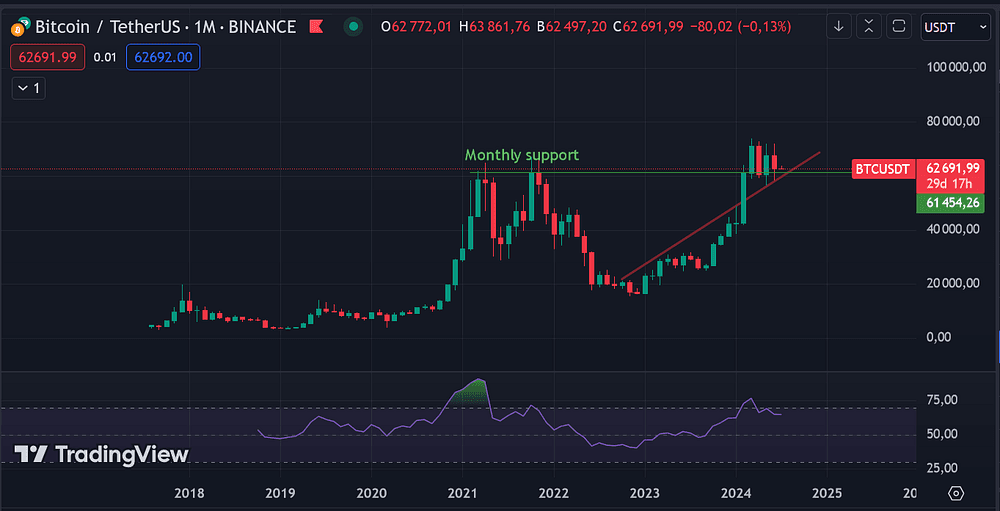Open the chart settings hexagon icon

(956, 493)
